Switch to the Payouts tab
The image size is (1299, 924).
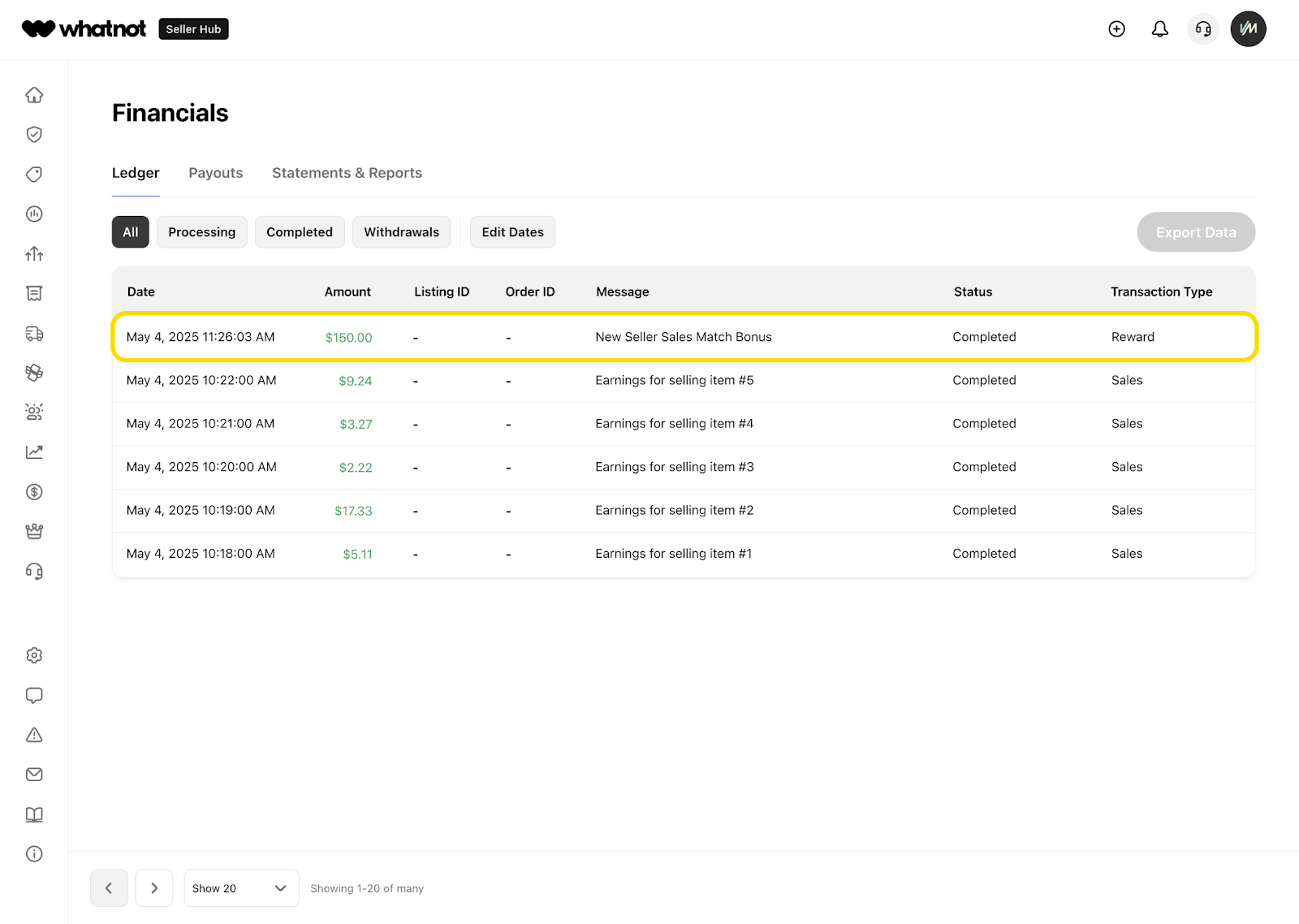[216, 173]
